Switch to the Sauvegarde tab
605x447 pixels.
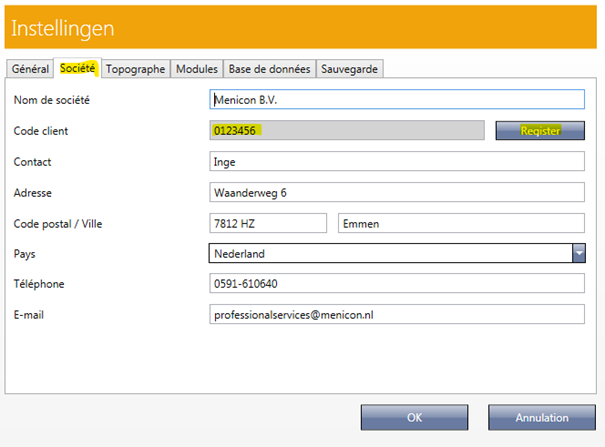350,69
